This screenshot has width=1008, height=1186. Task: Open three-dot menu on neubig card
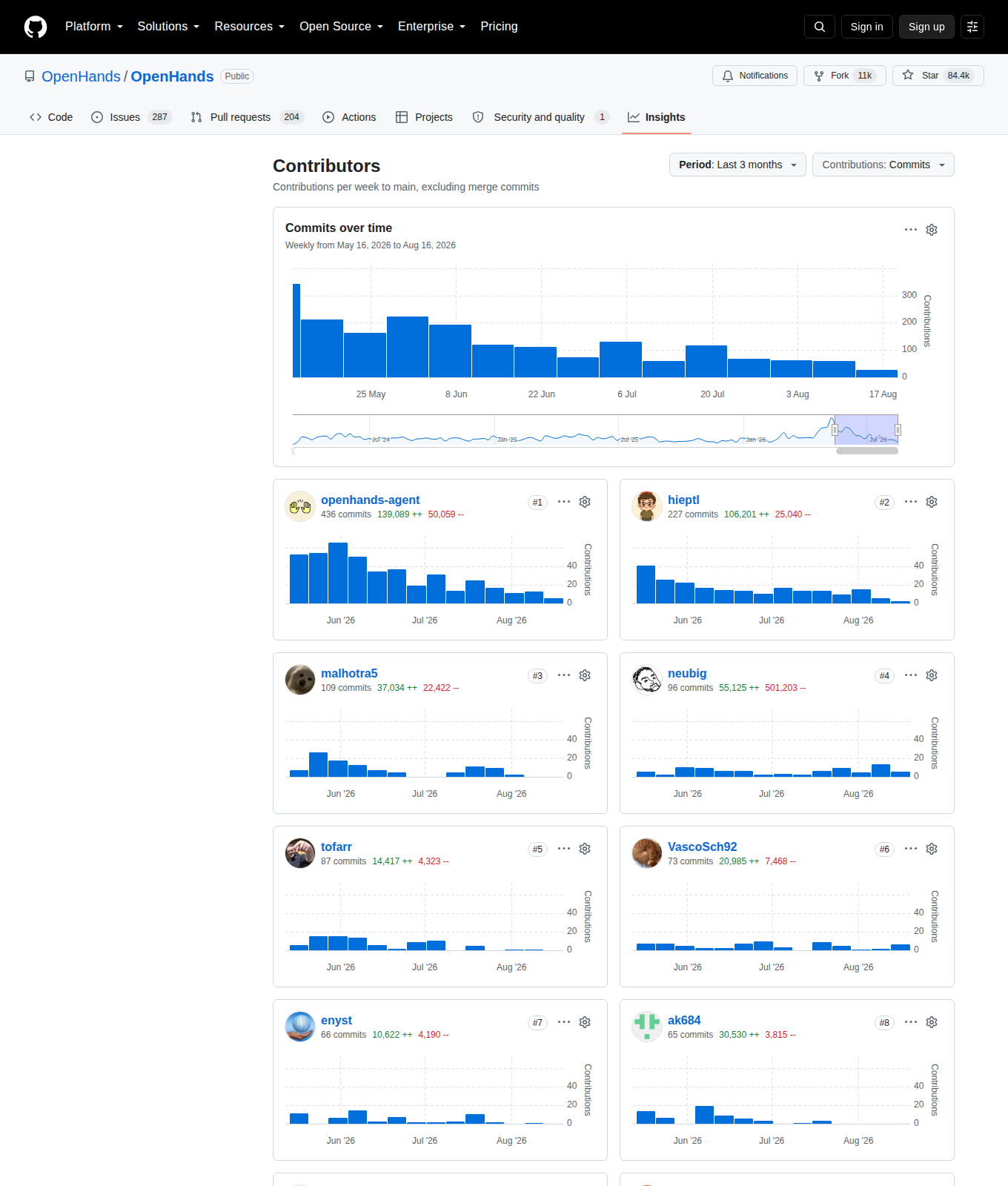(x=911, y=675)
